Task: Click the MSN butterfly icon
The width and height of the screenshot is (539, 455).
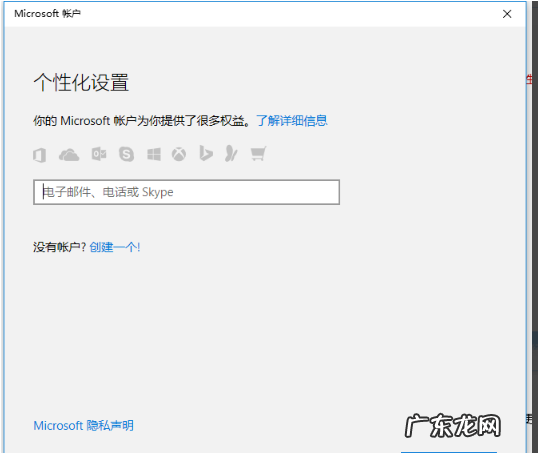Action: click(x=231, y=153)
